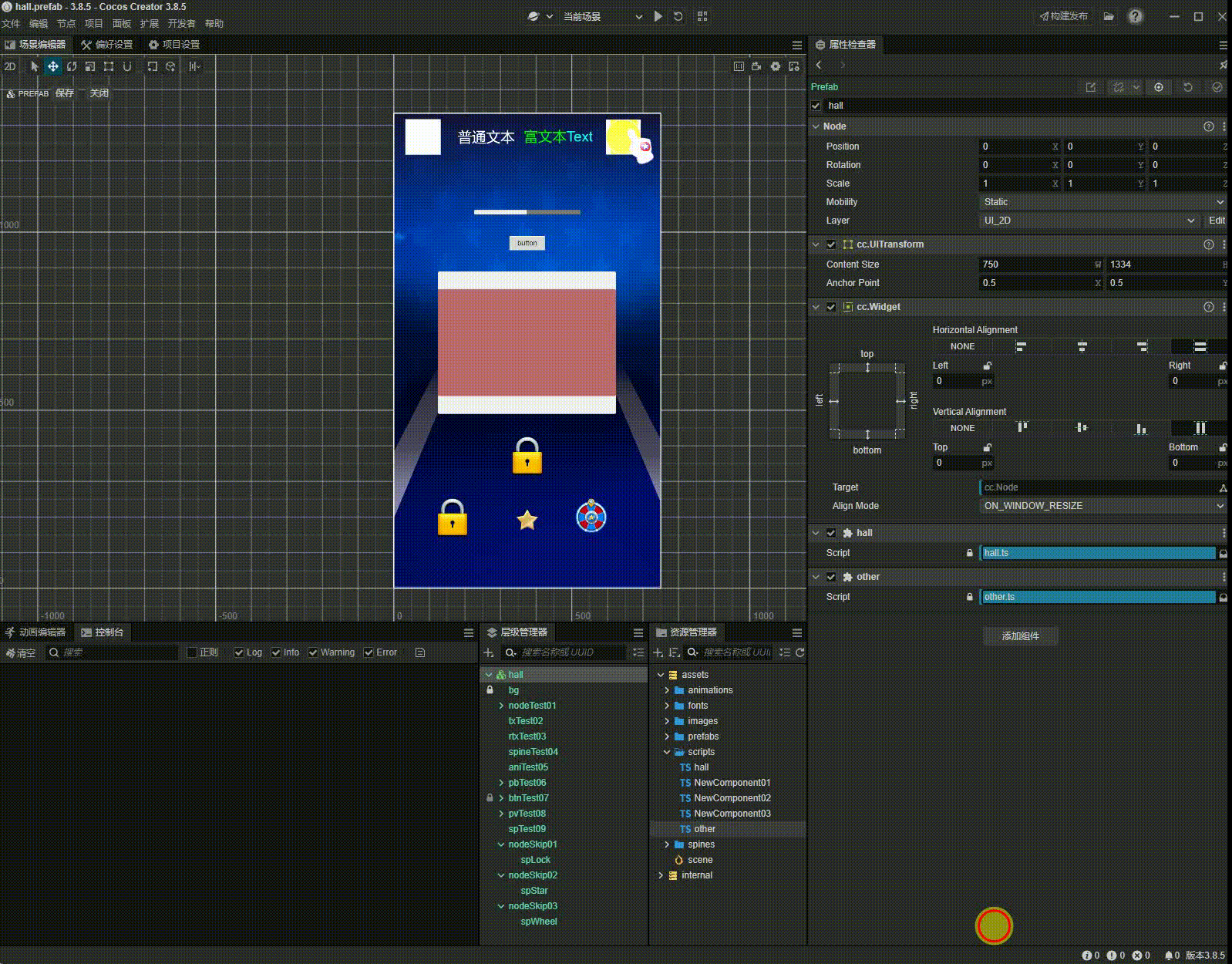Click the play preview button

[658, 16]
